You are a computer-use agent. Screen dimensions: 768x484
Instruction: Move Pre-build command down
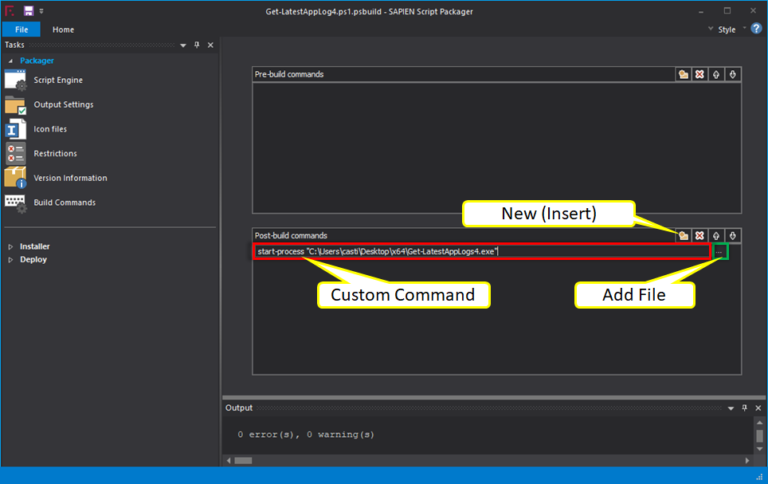click(x=733, y=74)
